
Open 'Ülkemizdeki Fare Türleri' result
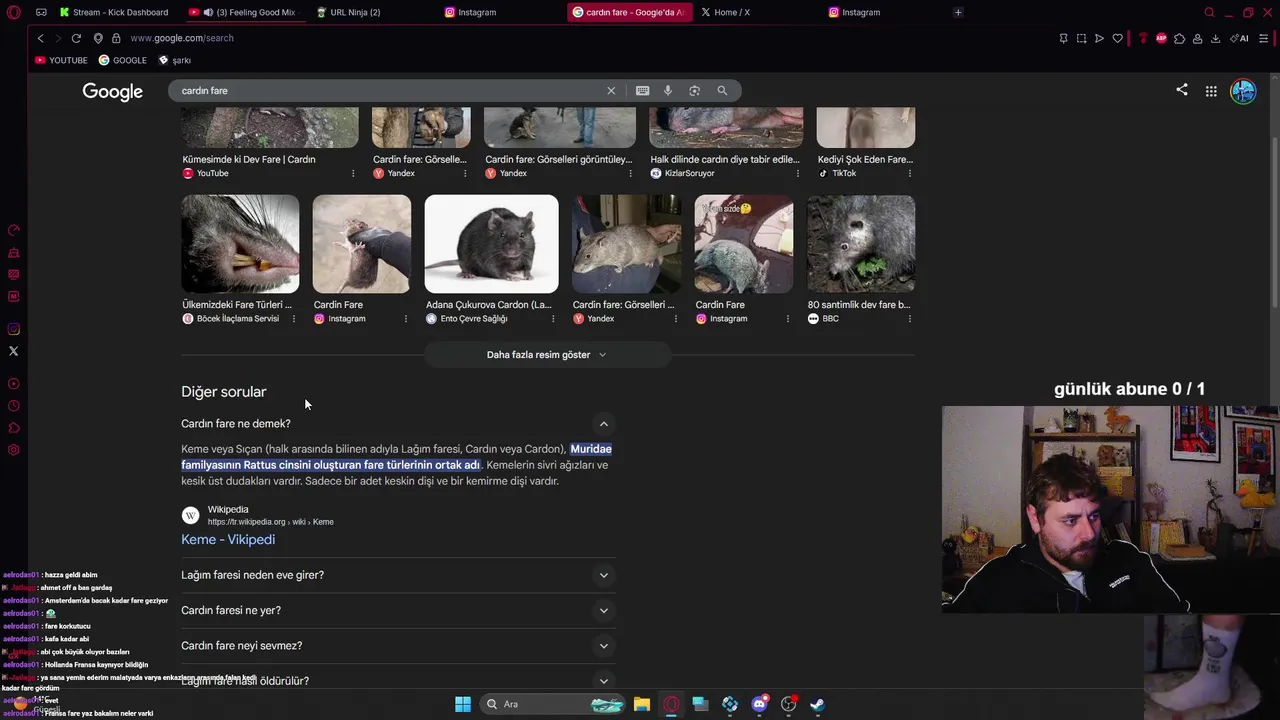click(237, 305)
